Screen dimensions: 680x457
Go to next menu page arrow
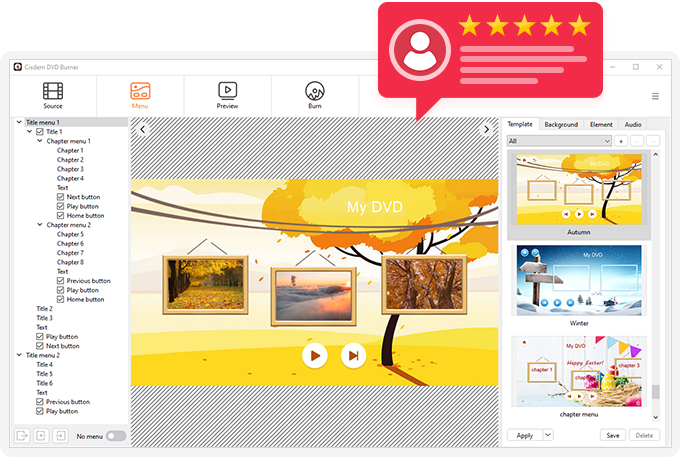tap(487, 129)
